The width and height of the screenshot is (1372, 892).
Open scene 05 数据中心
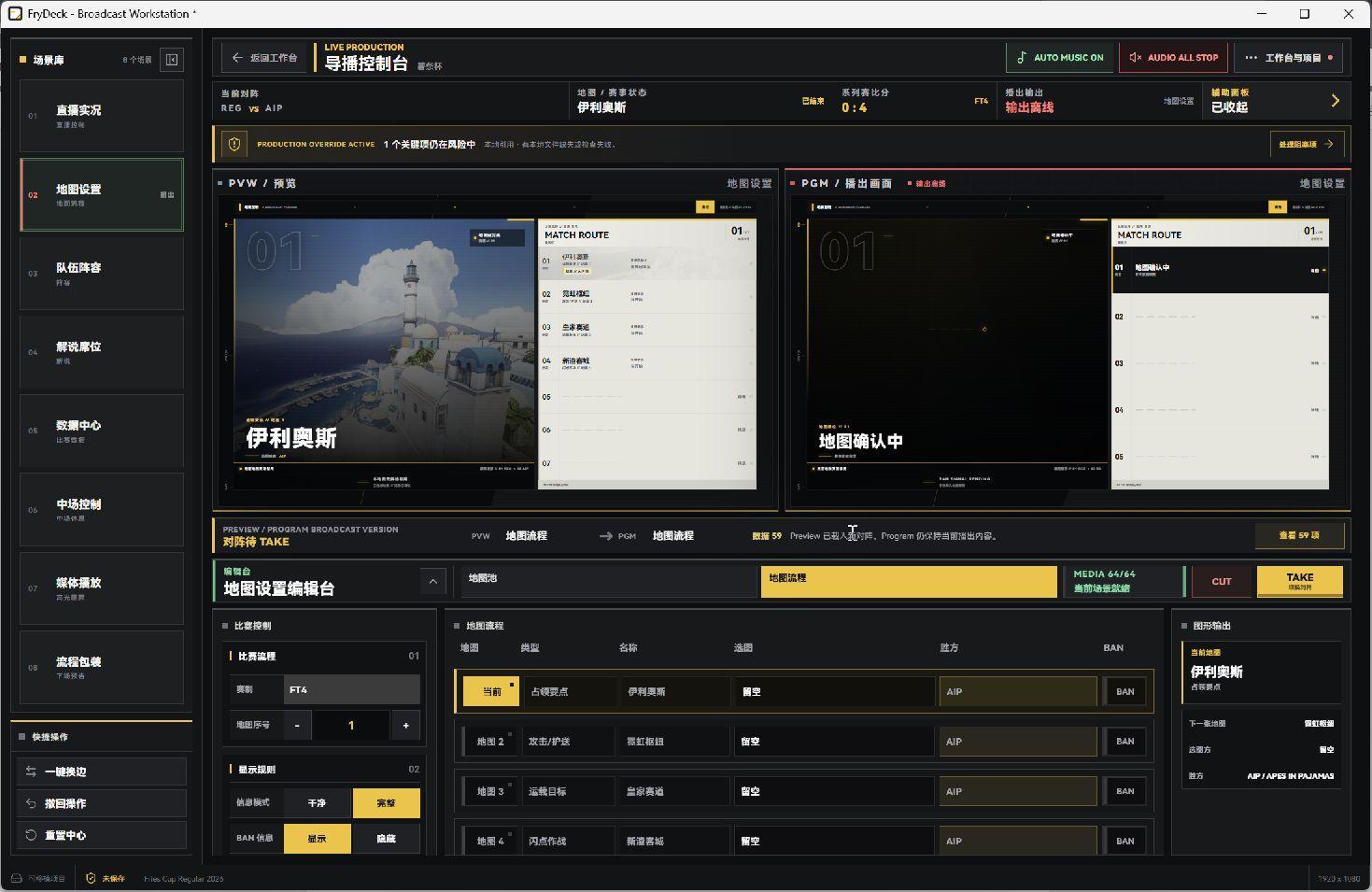tap(102, 431)
